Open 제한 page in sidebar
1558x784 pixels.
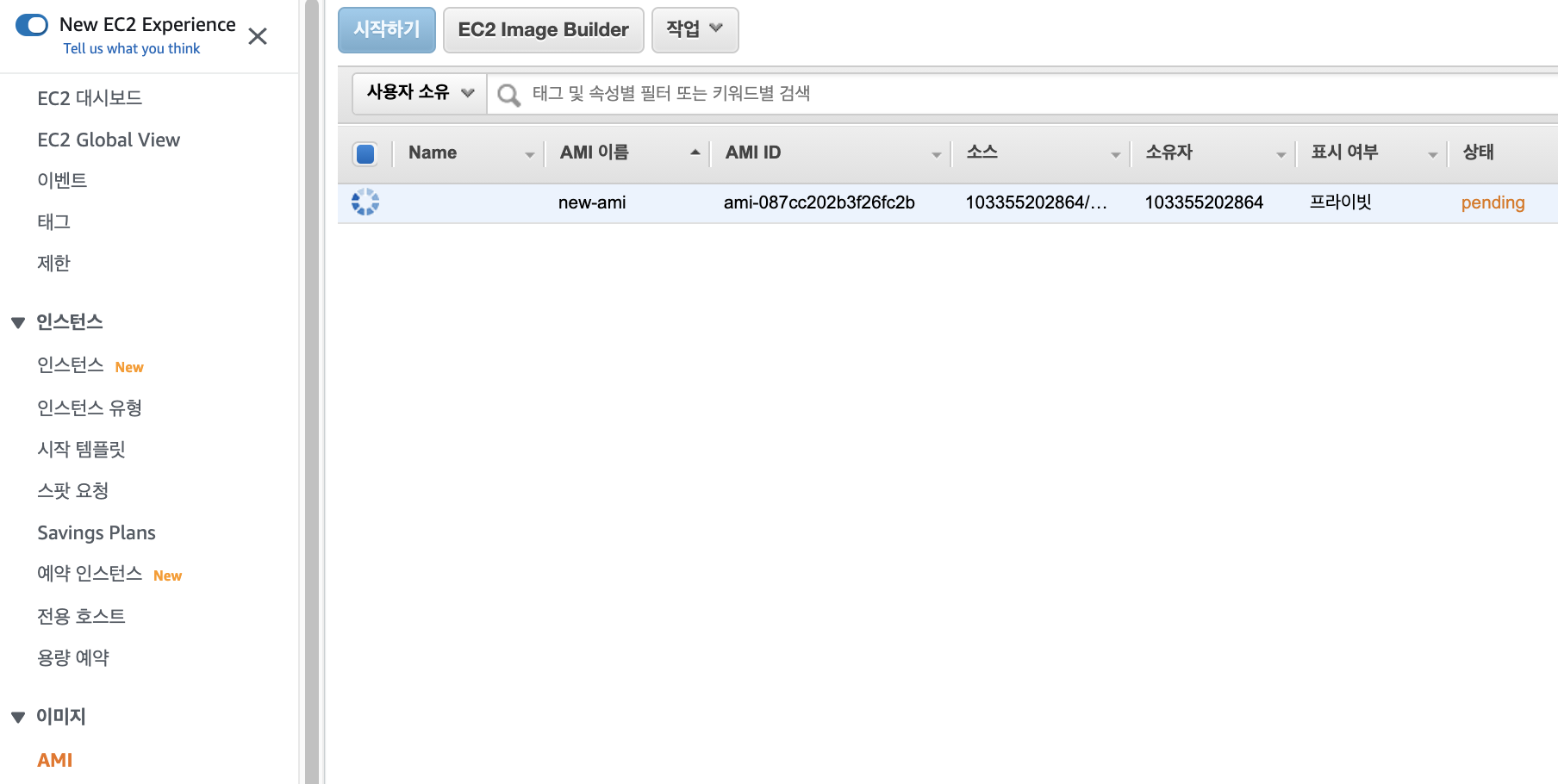click(53, 263)
